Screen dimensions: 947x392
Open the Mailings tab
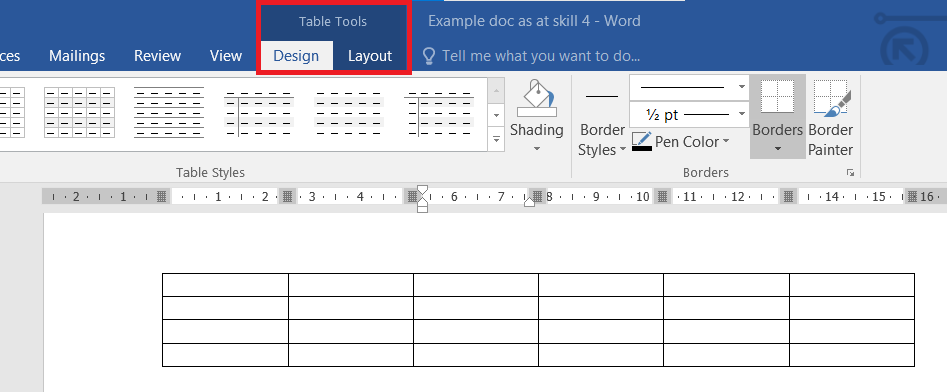click(77, 56)
